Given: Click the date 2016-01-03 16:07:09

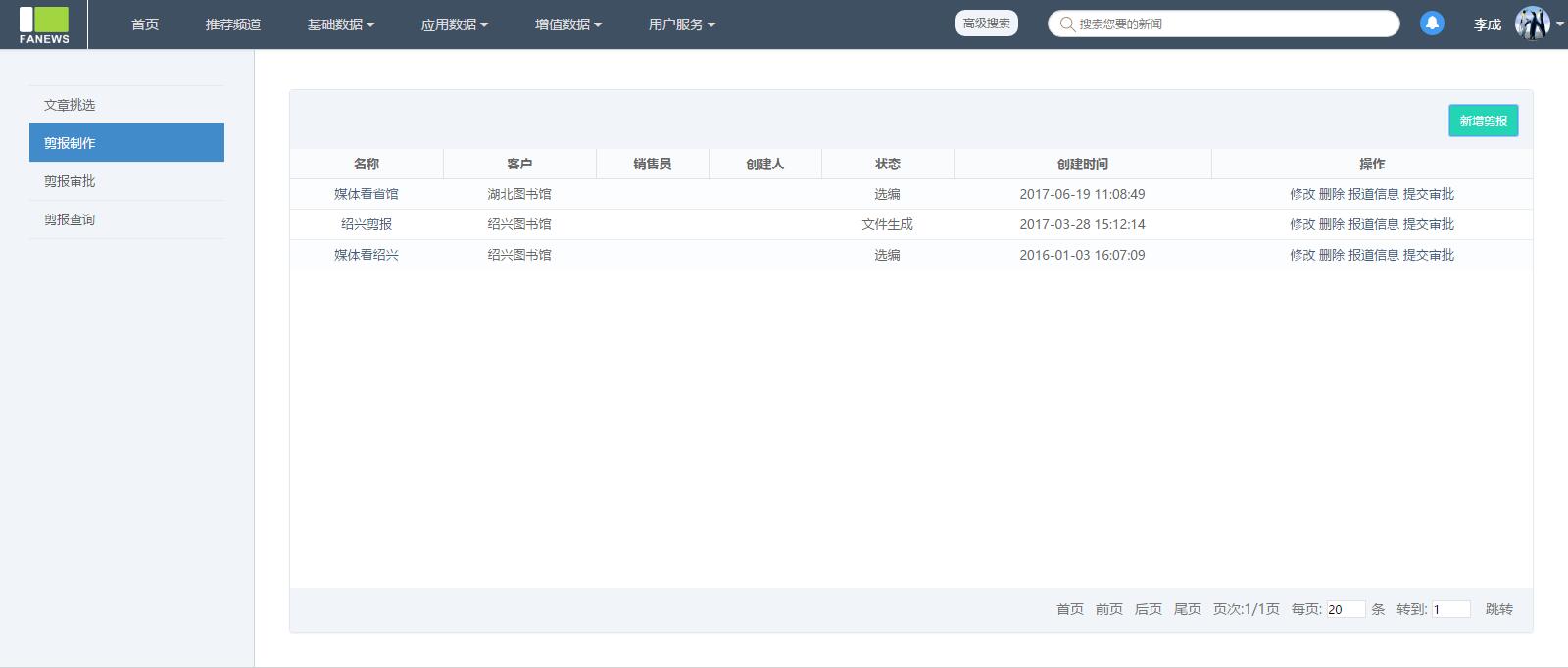Looking at the screenshot, I should click(1082, 255).
